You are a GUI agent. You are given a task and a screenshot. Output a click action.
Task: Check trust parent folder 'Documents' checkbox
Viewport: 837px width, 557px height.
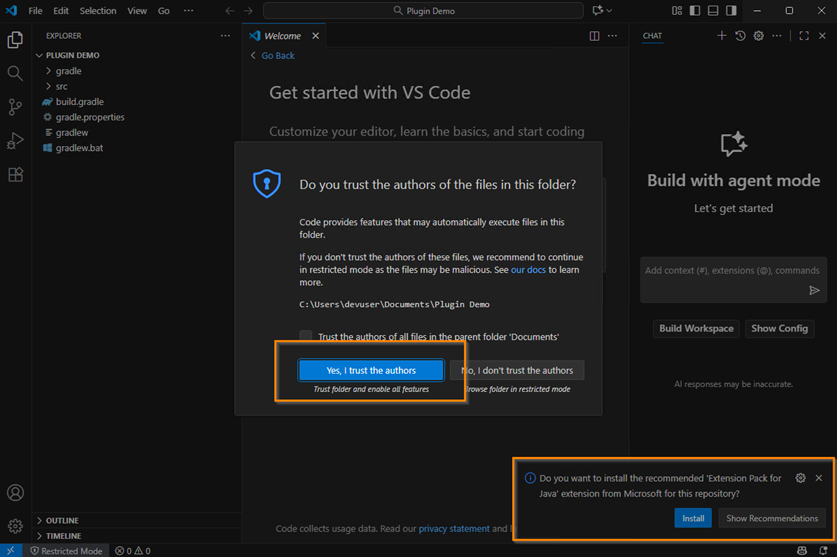305,336
